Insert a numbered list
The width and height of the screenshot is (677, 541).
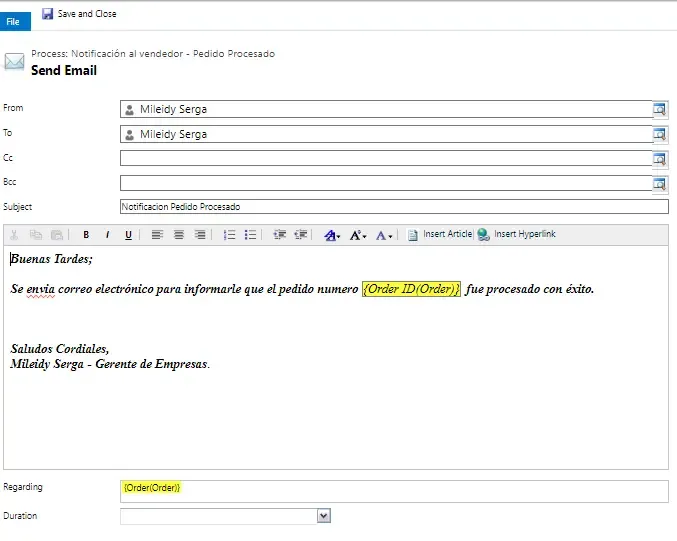[x=229, y=235]
